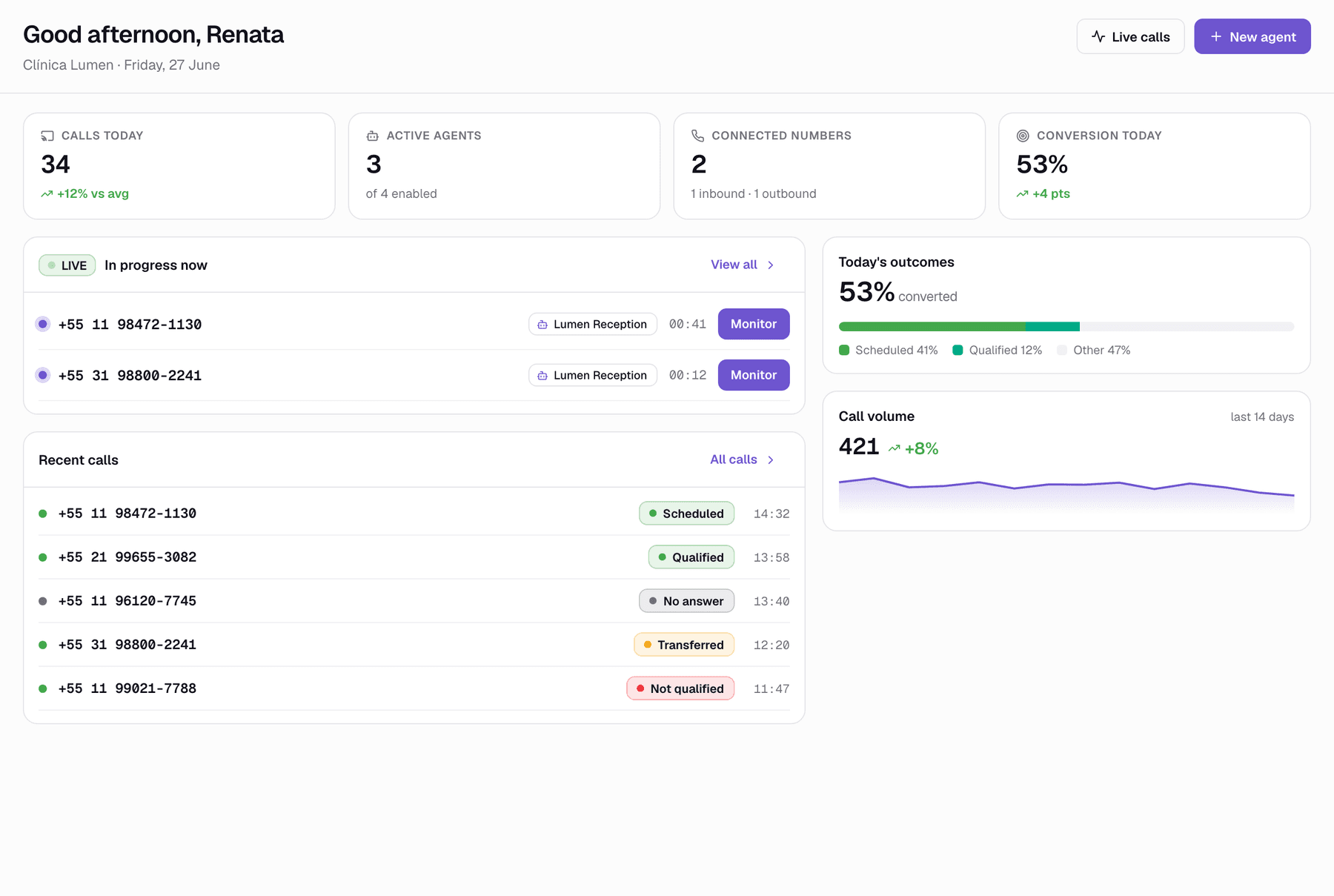Monitor the +55 31 98800-2241 live call

tap(754, 375)
